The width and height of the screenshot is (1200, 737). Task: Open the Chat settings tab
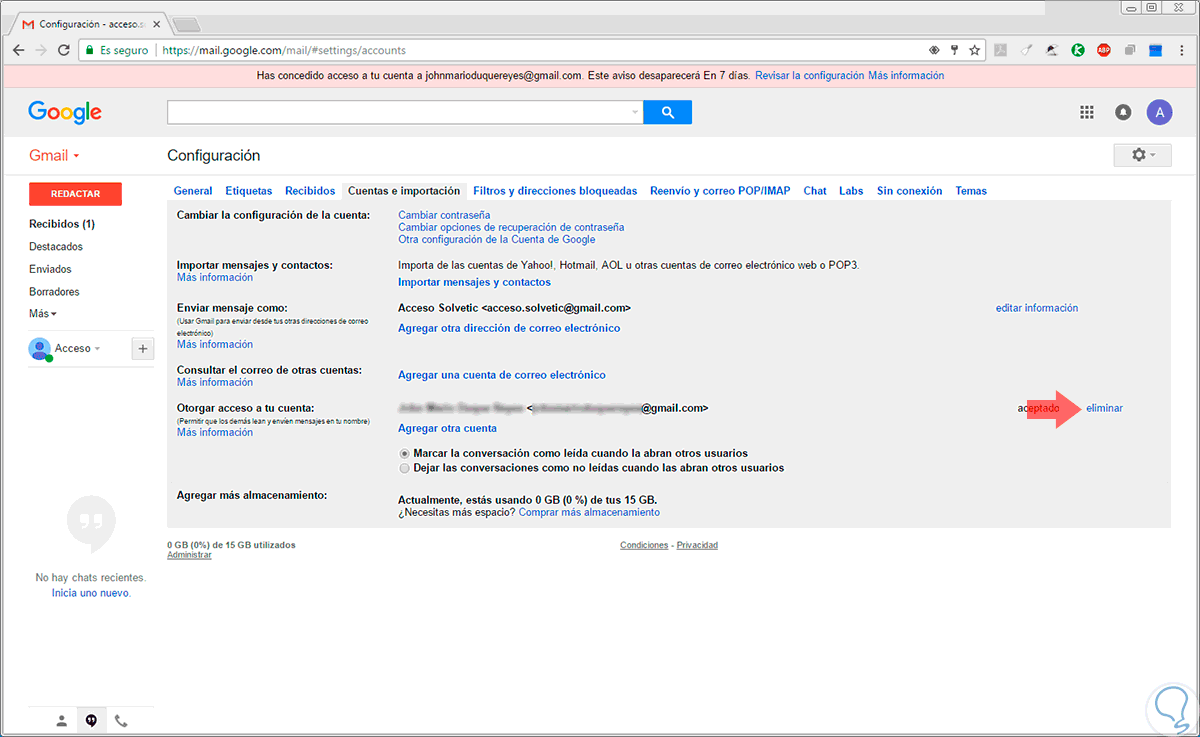pyautogui.click(x=815, y=190)
